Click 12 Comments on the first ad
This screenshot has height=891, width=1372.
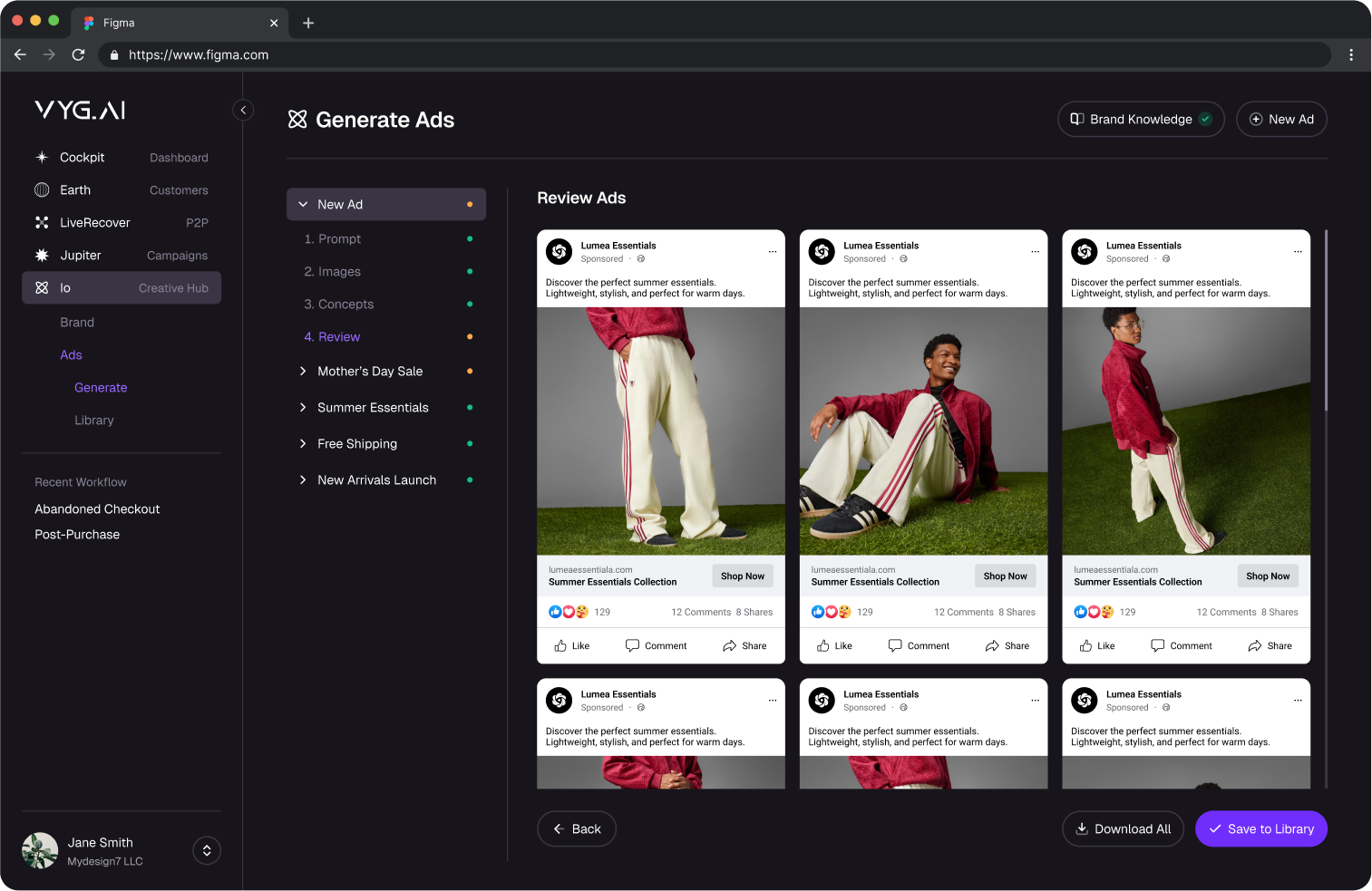pos(701,612)
